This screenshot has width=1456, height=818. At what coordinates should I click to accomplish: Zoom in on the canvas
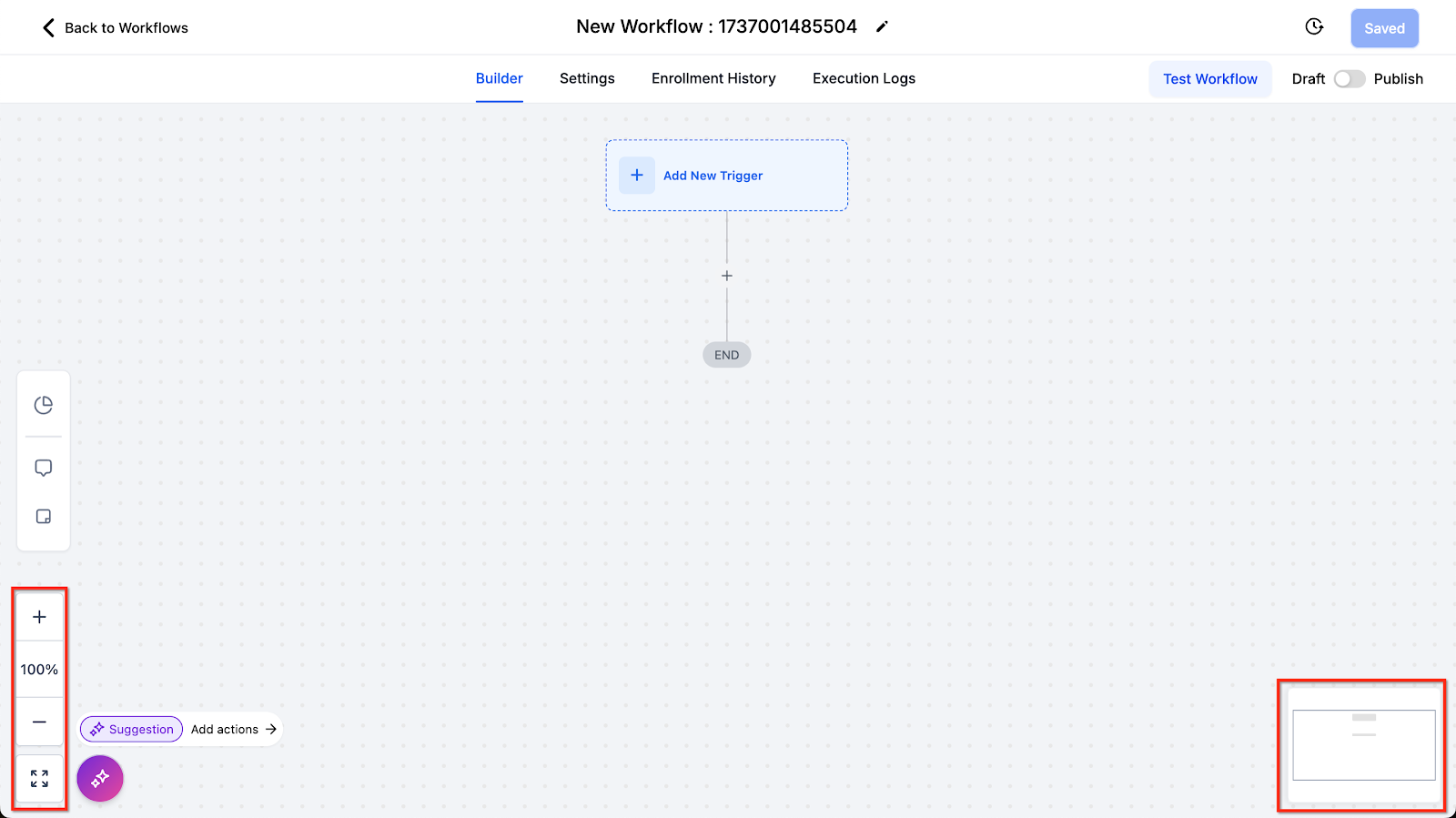[x=39, y=617]
